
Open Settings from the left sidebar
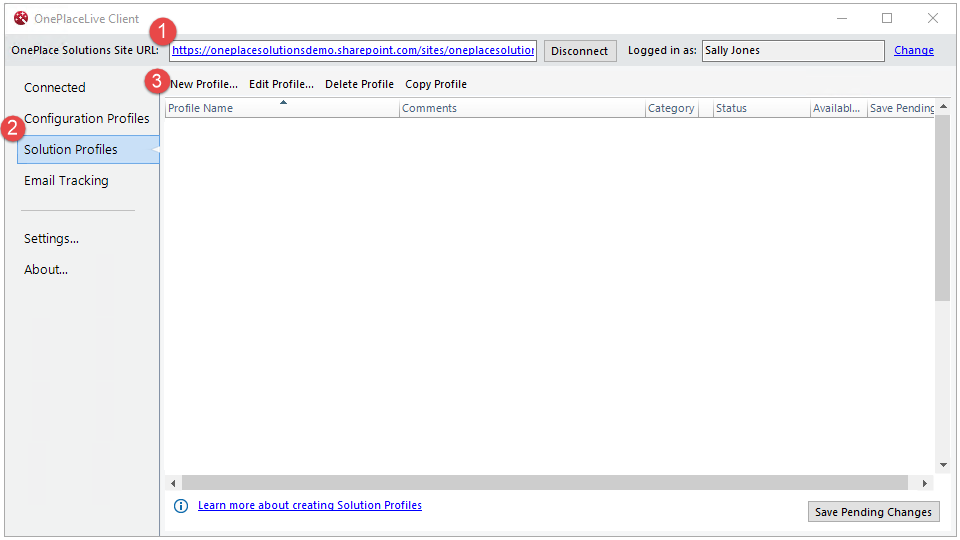51,239
